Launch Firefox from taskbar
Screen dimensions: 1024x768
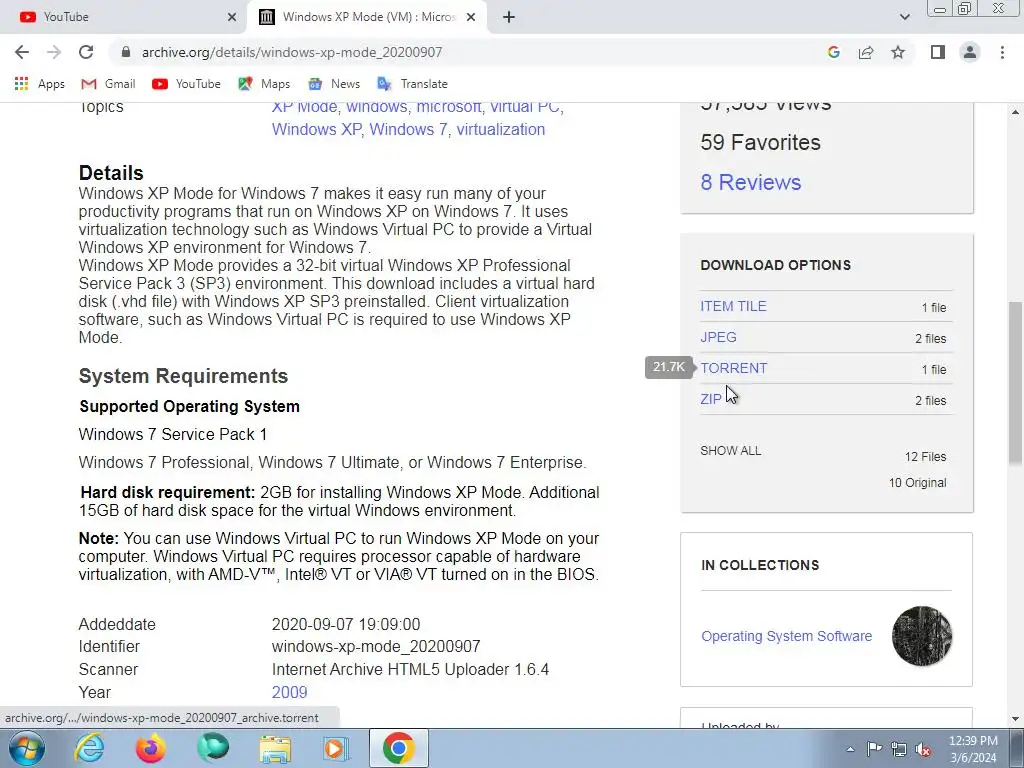click(150, 748)
